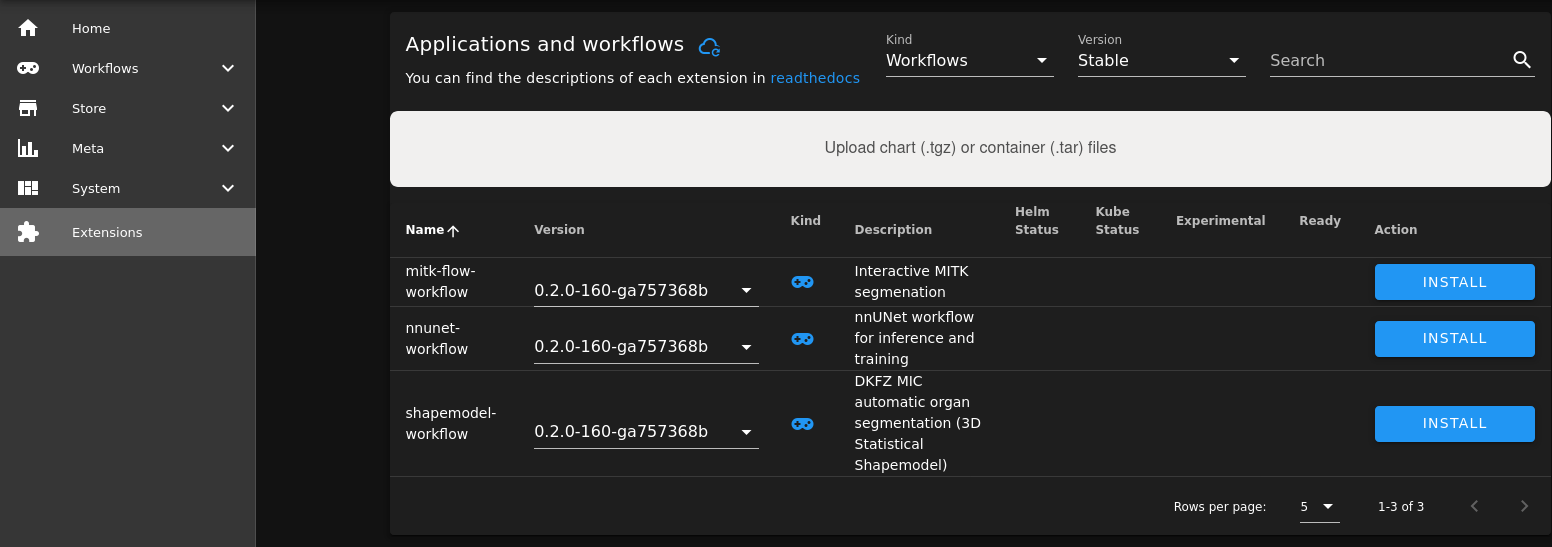Screen dimensions: 1552x547
Task: Click the Meta bar chart icon
Action: 28,148
